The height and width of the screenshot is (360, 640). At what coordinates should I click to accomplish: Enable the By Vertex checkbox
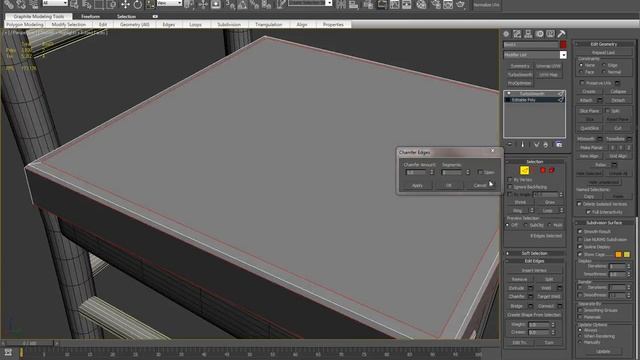click(x=510, y=180)
